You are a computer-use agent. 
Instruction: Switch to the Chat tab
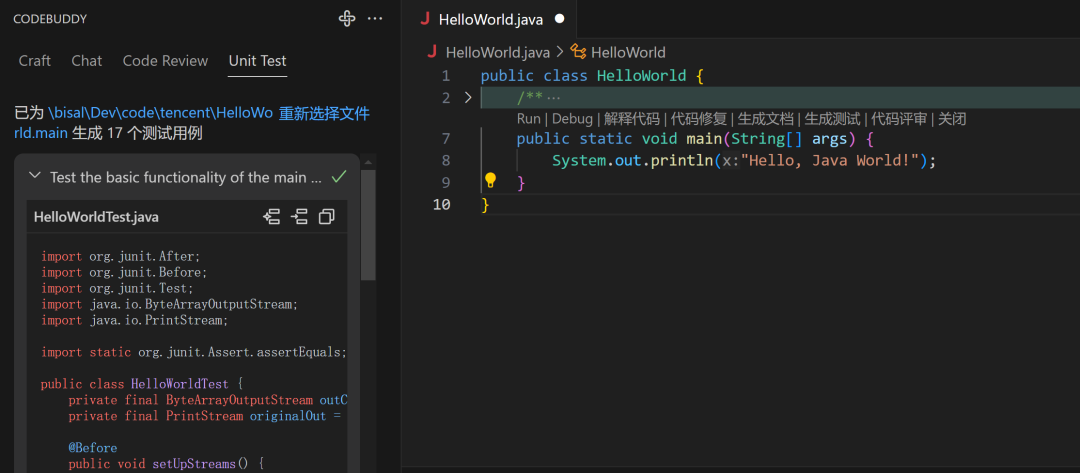[x=87, y=61]
